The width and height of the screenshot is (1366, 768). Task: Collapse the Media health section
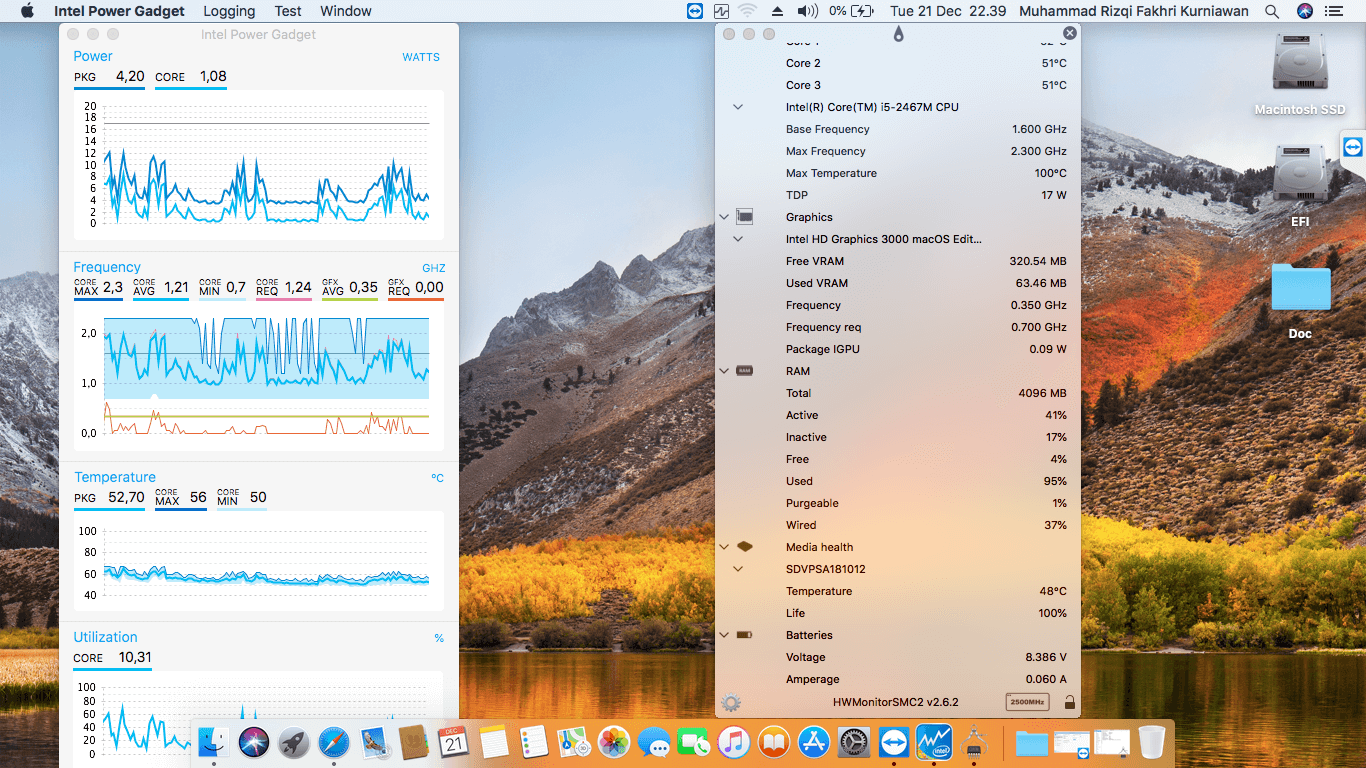pyautogui.click(x=724, y=547)
